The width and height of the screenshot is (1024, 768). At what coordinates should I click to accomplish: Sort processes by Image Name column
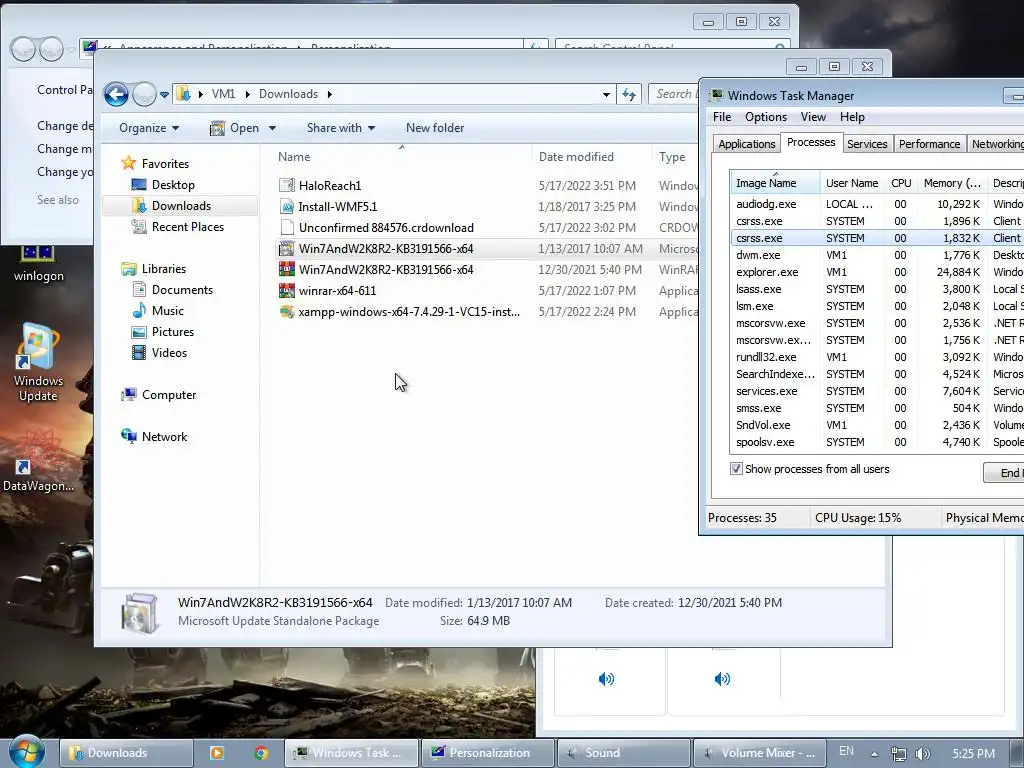[x=775, y=183]
